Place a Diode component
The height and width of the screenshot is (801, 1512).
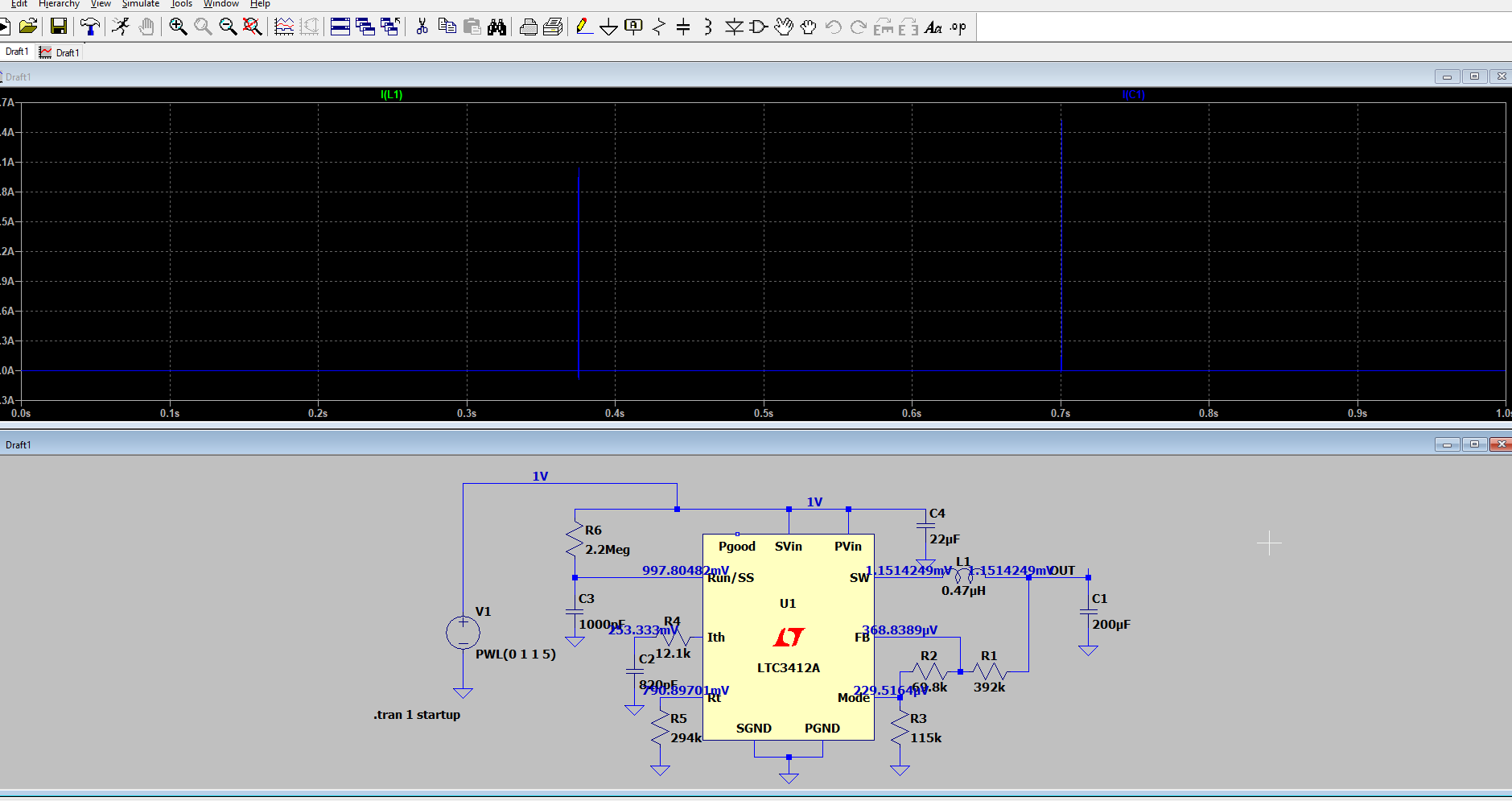coord(734,27)
